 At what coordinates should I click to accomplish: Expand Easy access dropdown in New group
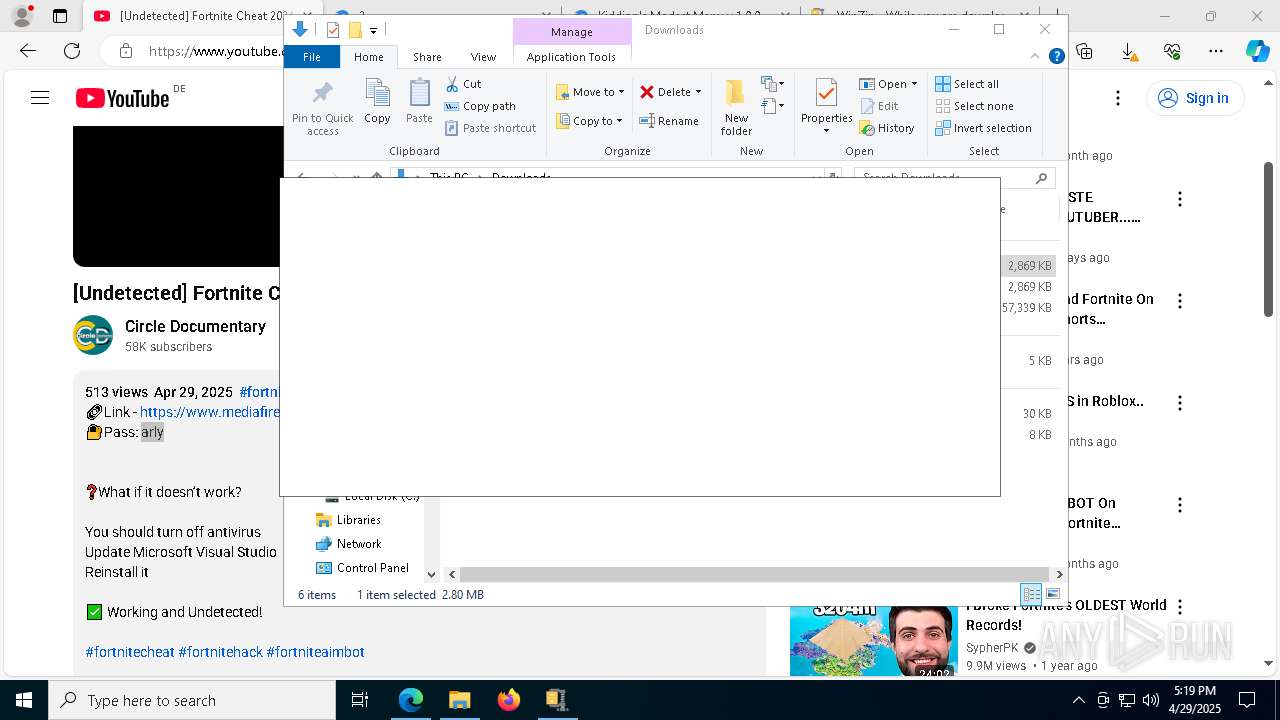coord(773,106)
